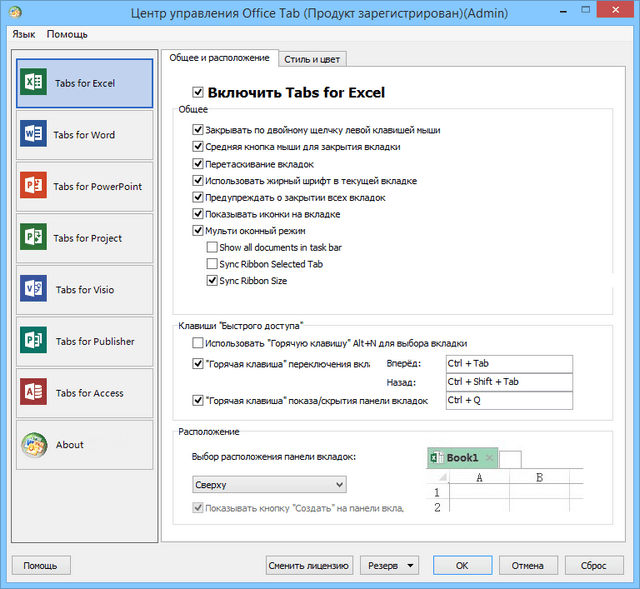Select the Tabs for Publisher icon
The image size is (640, 589).
tap(34, 341)
